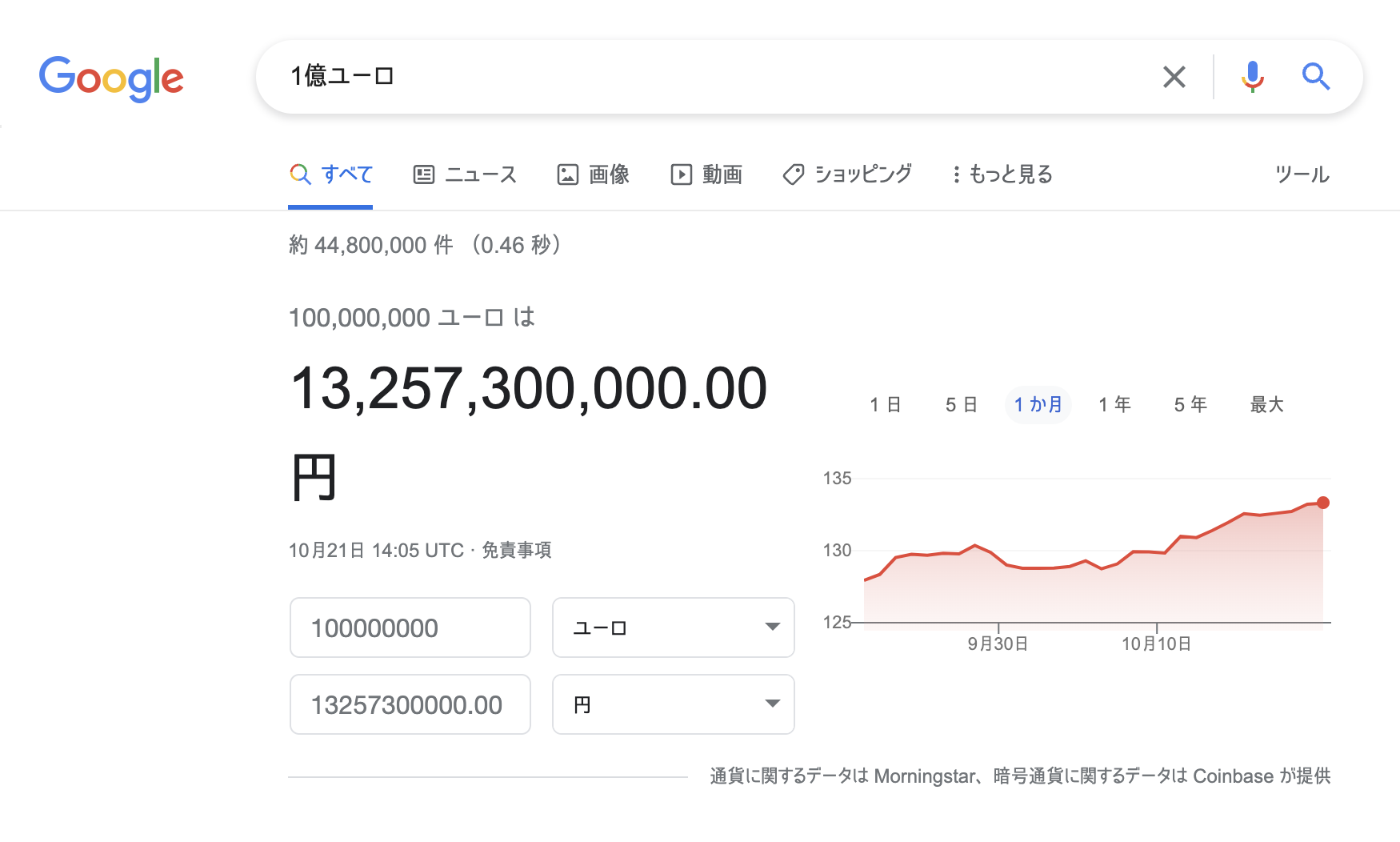The width and height of the screenshot is (1400, 842).
Task: Open the 免責事項 disclaimer link
Action: point(516,551)
